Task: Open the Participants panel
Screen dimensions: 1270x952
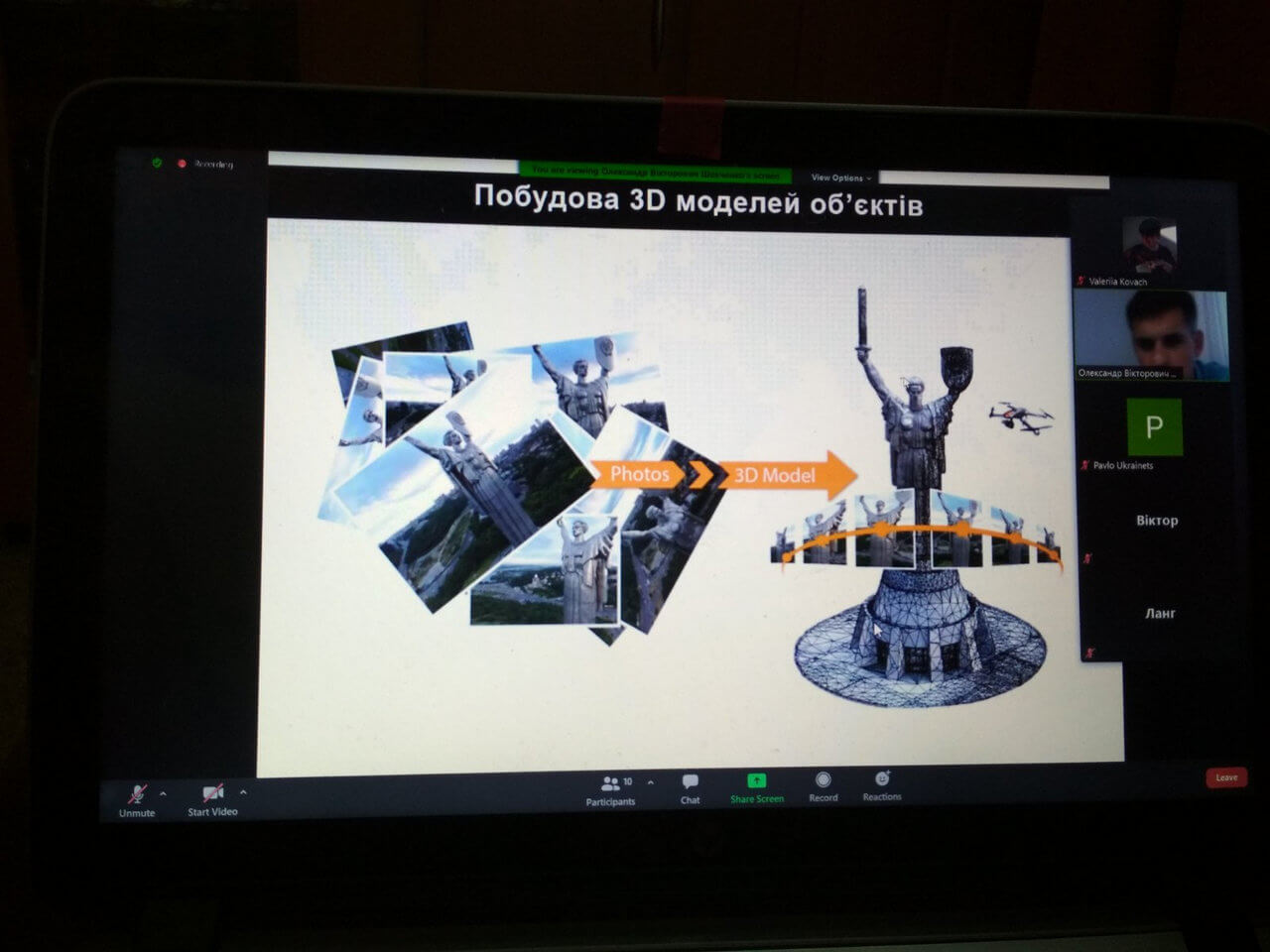Action: point(610,783)
